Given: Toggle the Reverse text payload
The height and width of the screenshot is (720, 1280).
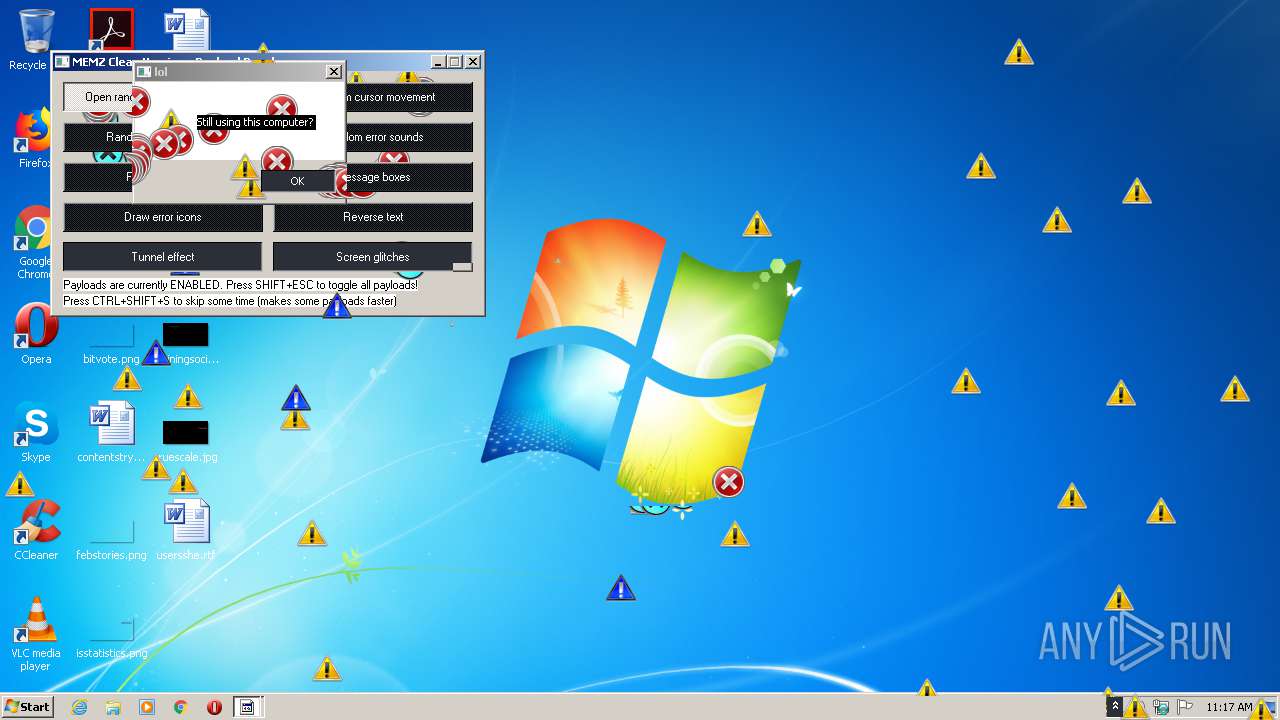Looking at the screenshot, I should coord(373,217).
